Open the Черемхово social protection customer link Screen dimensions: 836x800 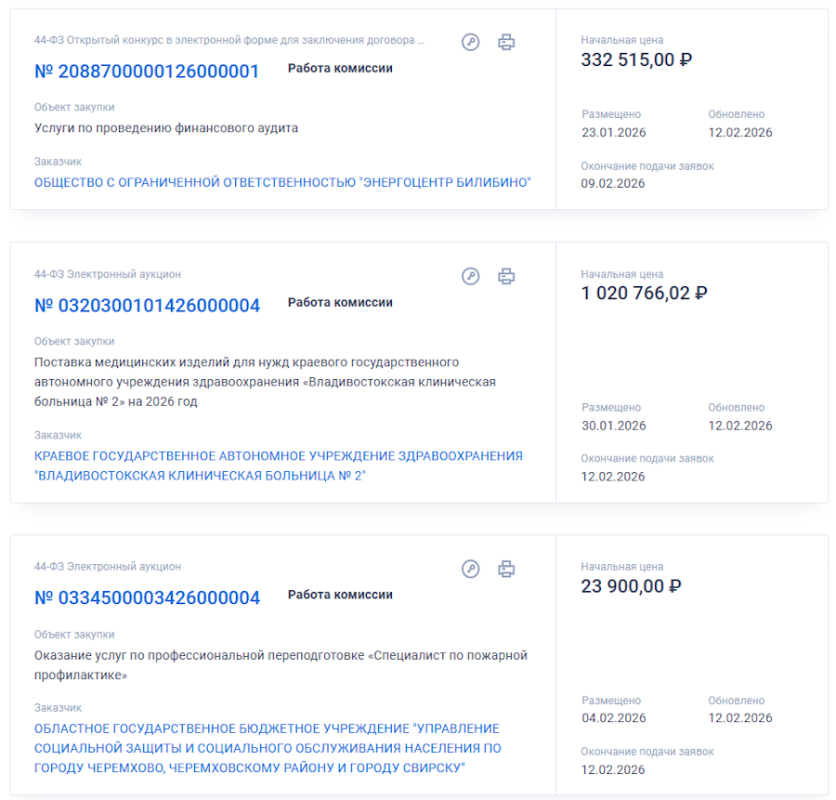click(267, 748)
